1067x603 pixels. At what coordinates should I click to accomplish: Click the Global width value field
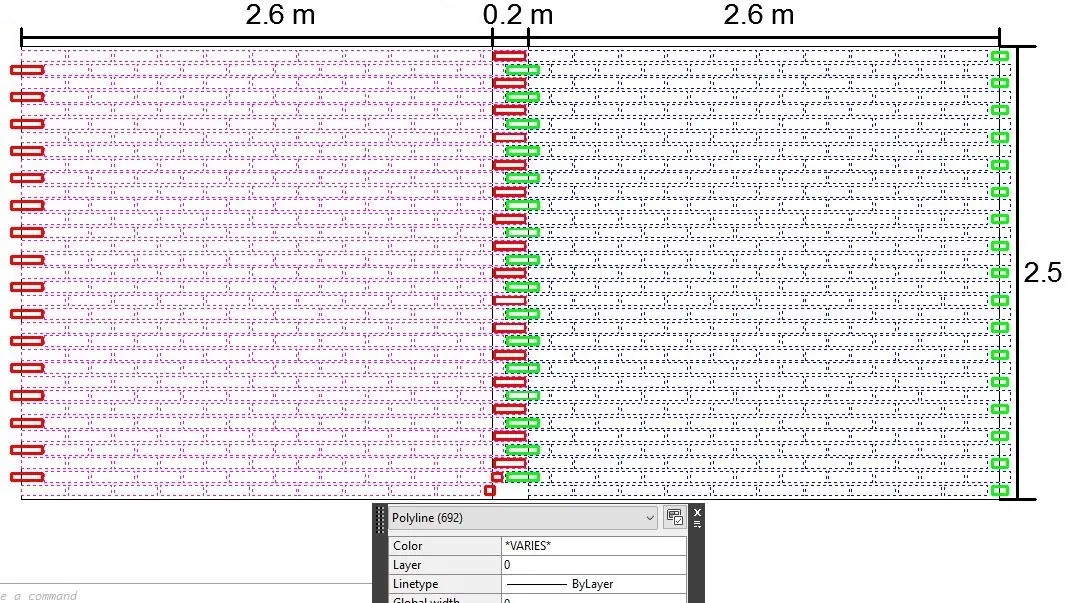tap(593, 599)
